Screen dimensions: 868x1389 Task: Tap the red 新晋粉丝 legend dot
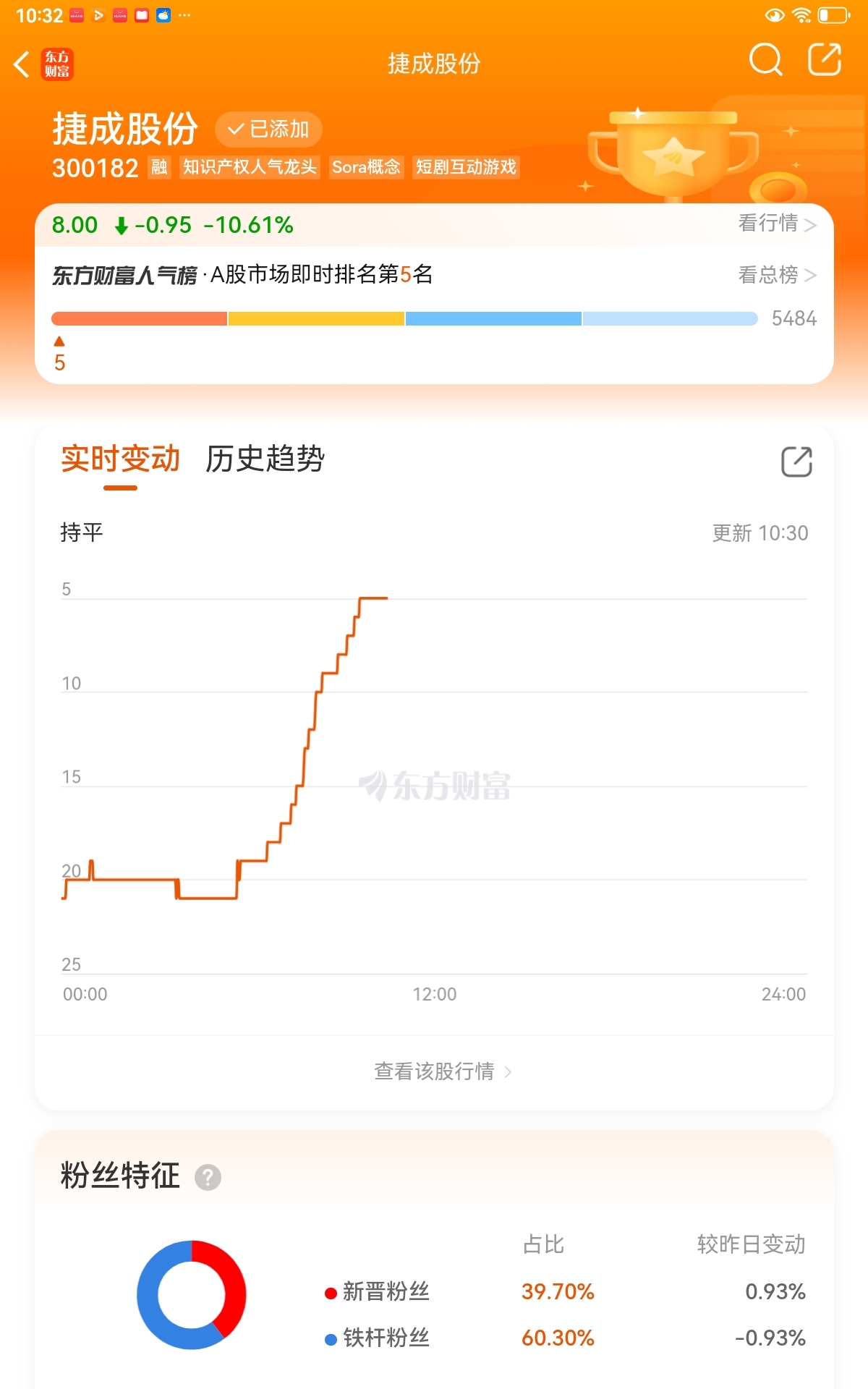331,1293
